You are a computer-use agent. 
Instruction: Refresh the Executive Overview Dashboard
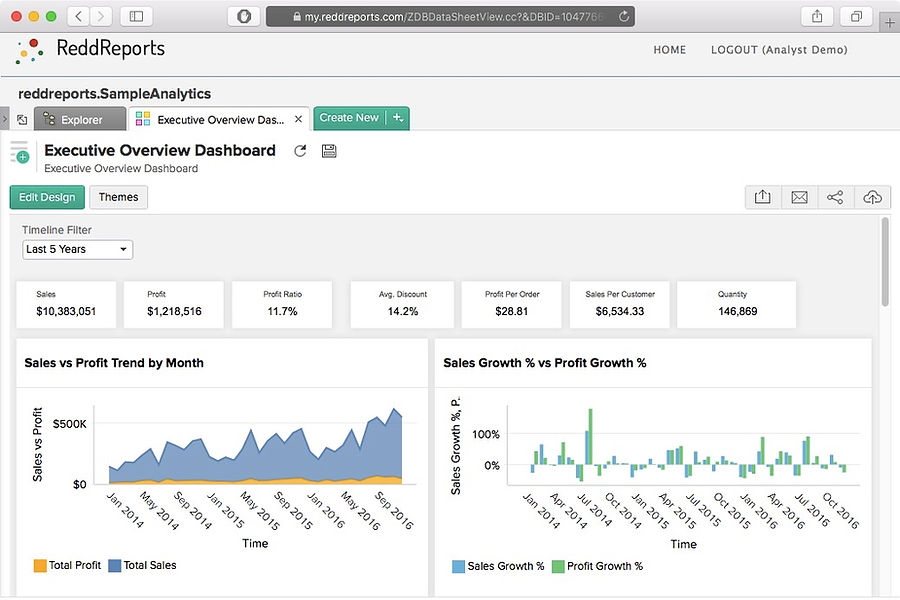(x=299, y=150)
